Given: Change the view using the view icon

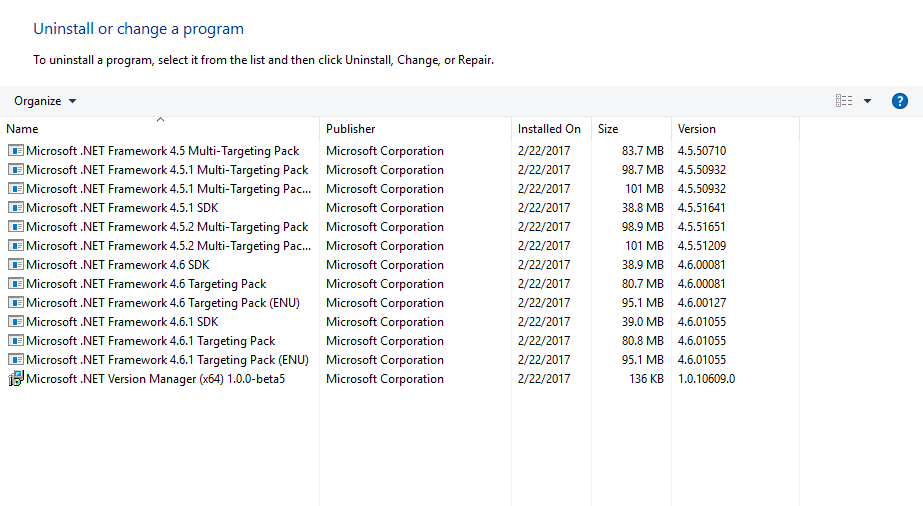Looking at the screenshot, I should pos(844,101).
